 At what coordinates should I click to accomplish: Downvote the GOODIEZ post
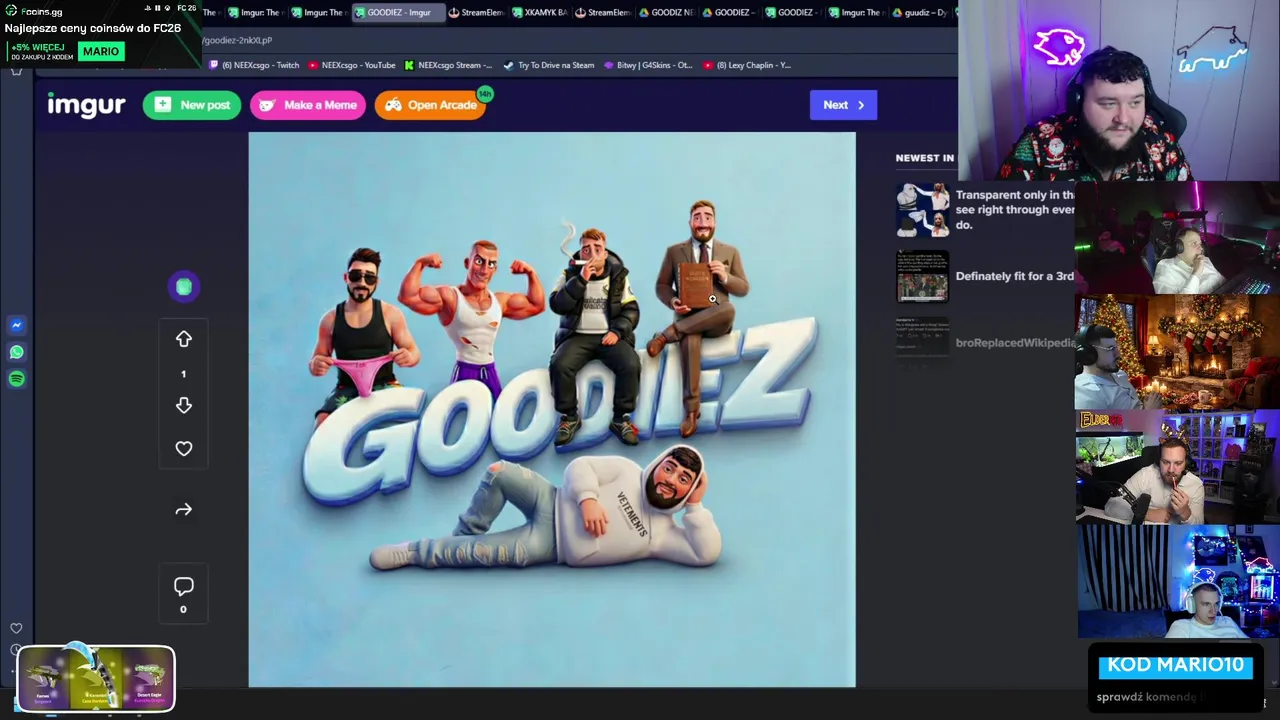(x=184, y=405)
